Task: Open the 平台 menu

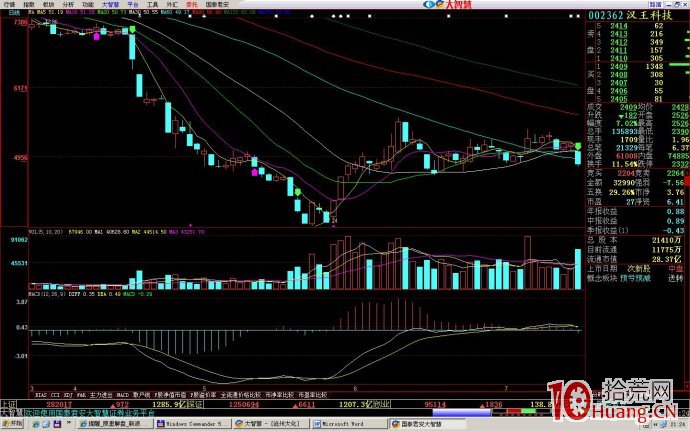Action: click(x=132, y=4)
